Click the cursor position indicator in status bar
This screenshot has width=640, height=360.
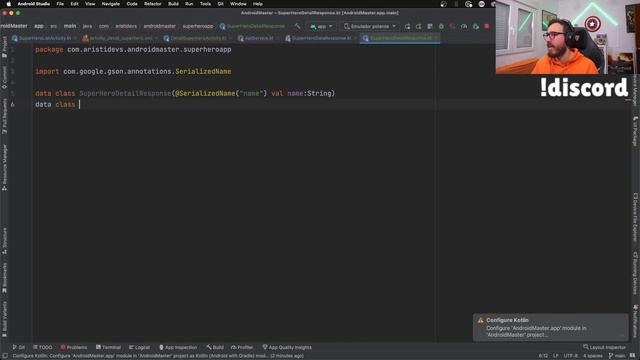[543, 356]
